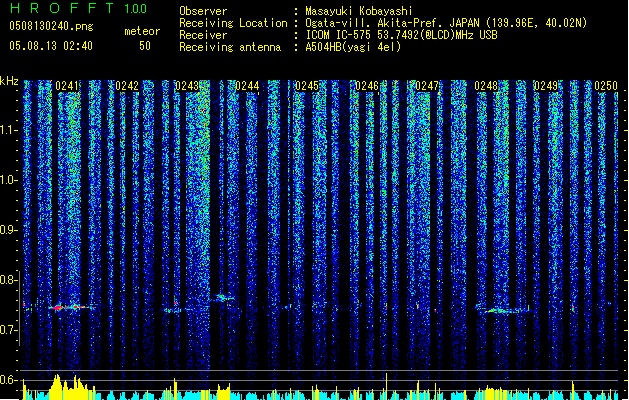
Task: Click the Observer label
Action: pyautogui.click(x=203, y=11)
